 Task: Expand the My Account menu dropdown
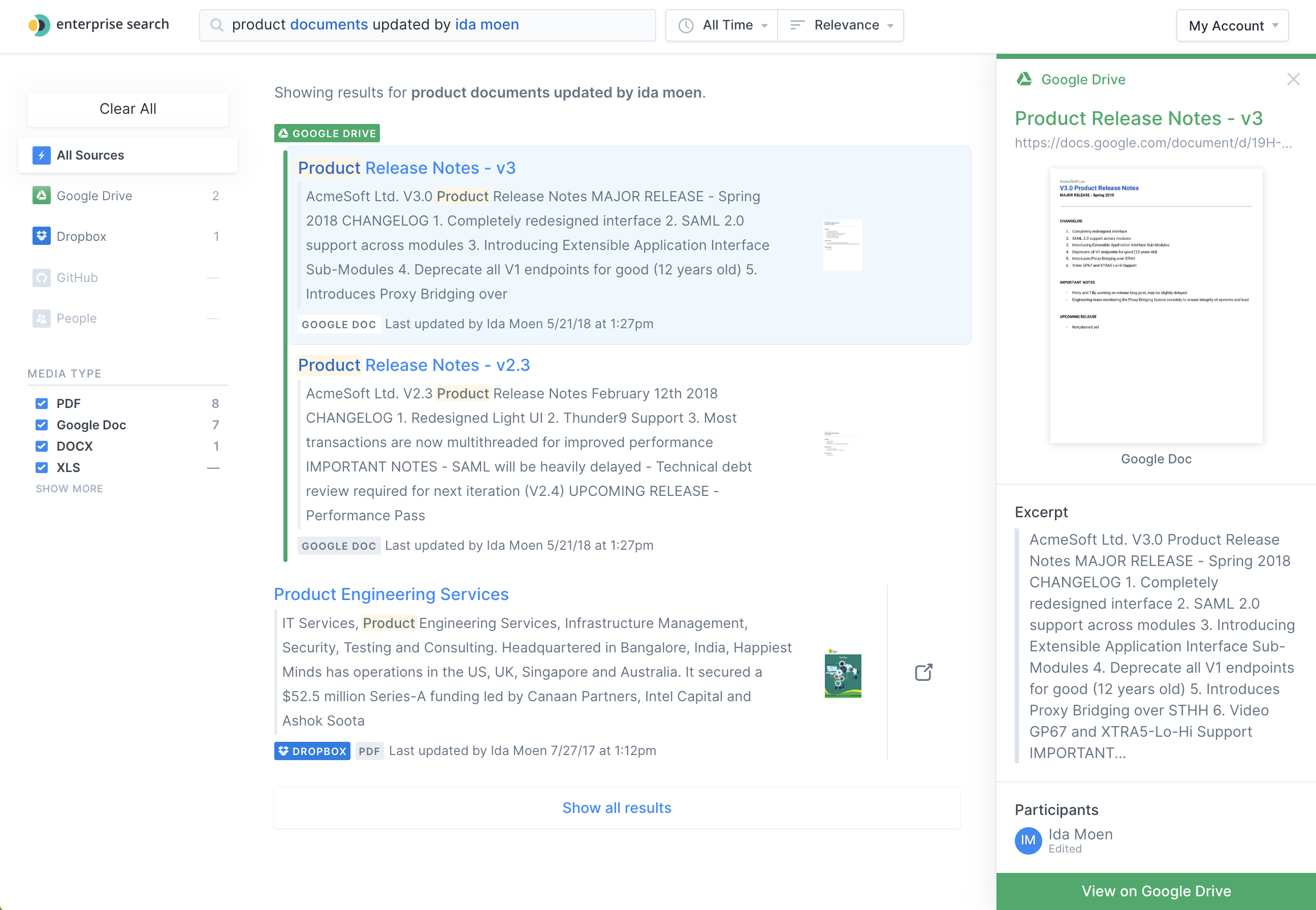[x=1232, y=25]
